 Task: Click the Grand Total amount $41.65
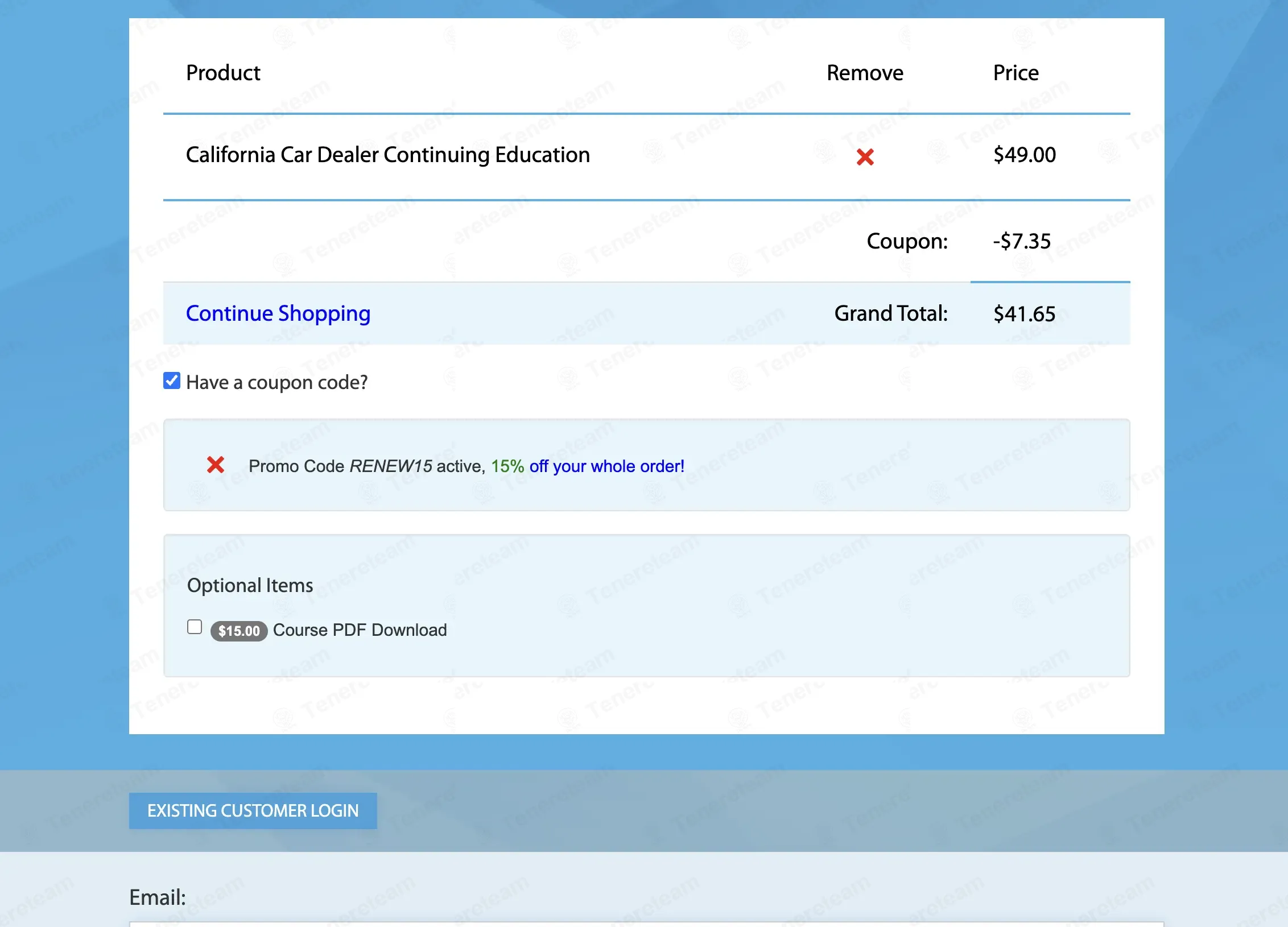pos(1024,314)
